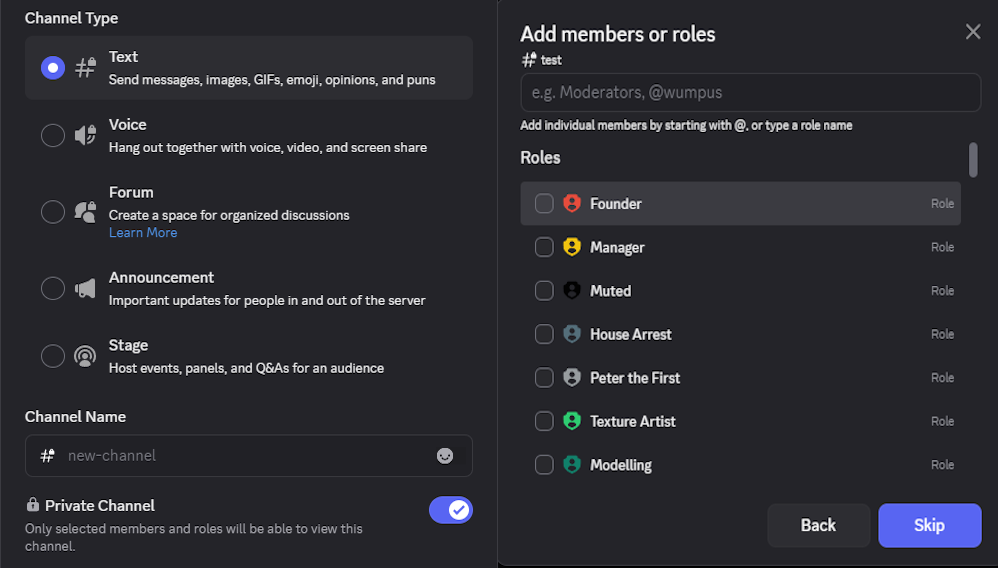This screenshot has width=998, height=568.
Task: Select the Voice channel type radio button
Action: [53, 135]
